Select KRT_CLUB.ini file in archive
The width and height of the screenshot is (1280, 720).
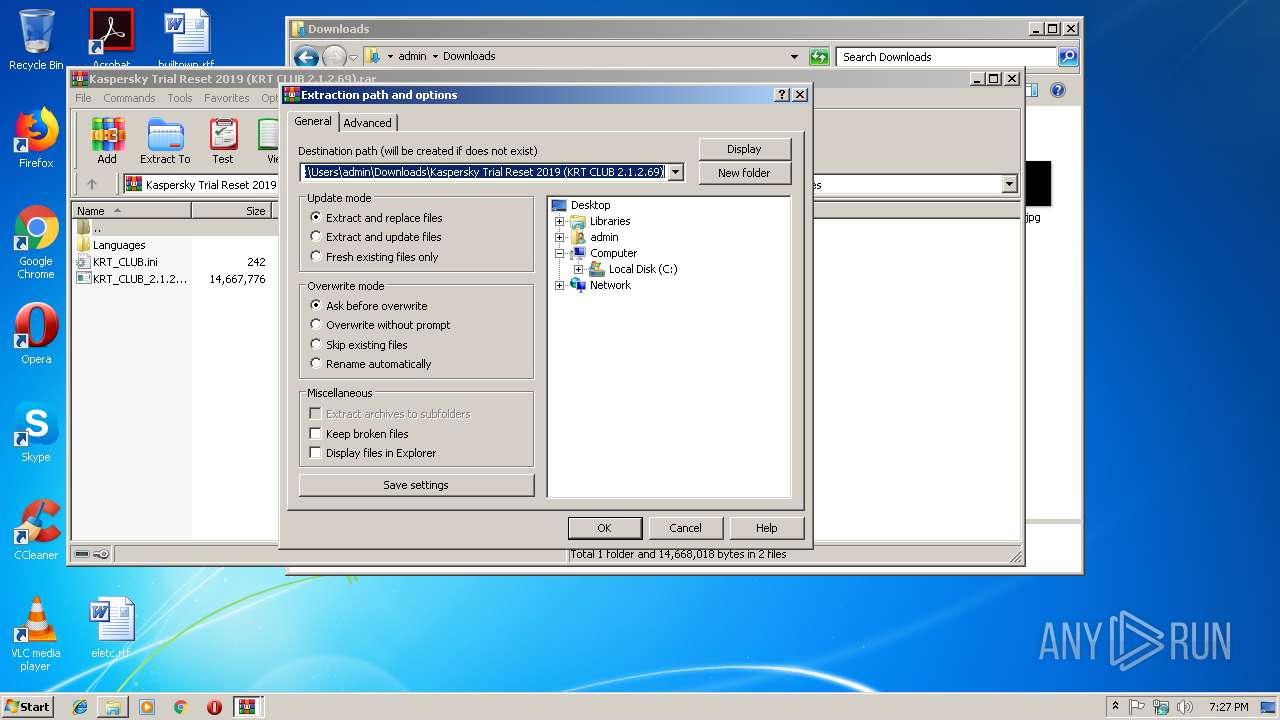124,262
